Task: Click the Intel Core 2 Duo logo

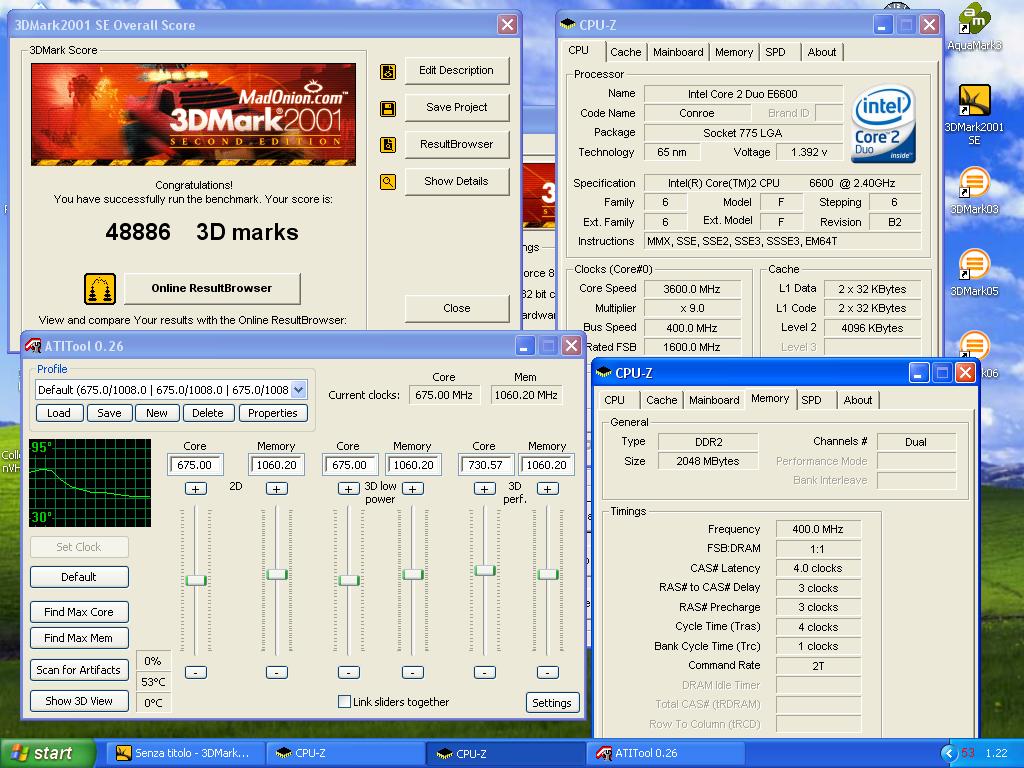Action: (x=883, y=123)
